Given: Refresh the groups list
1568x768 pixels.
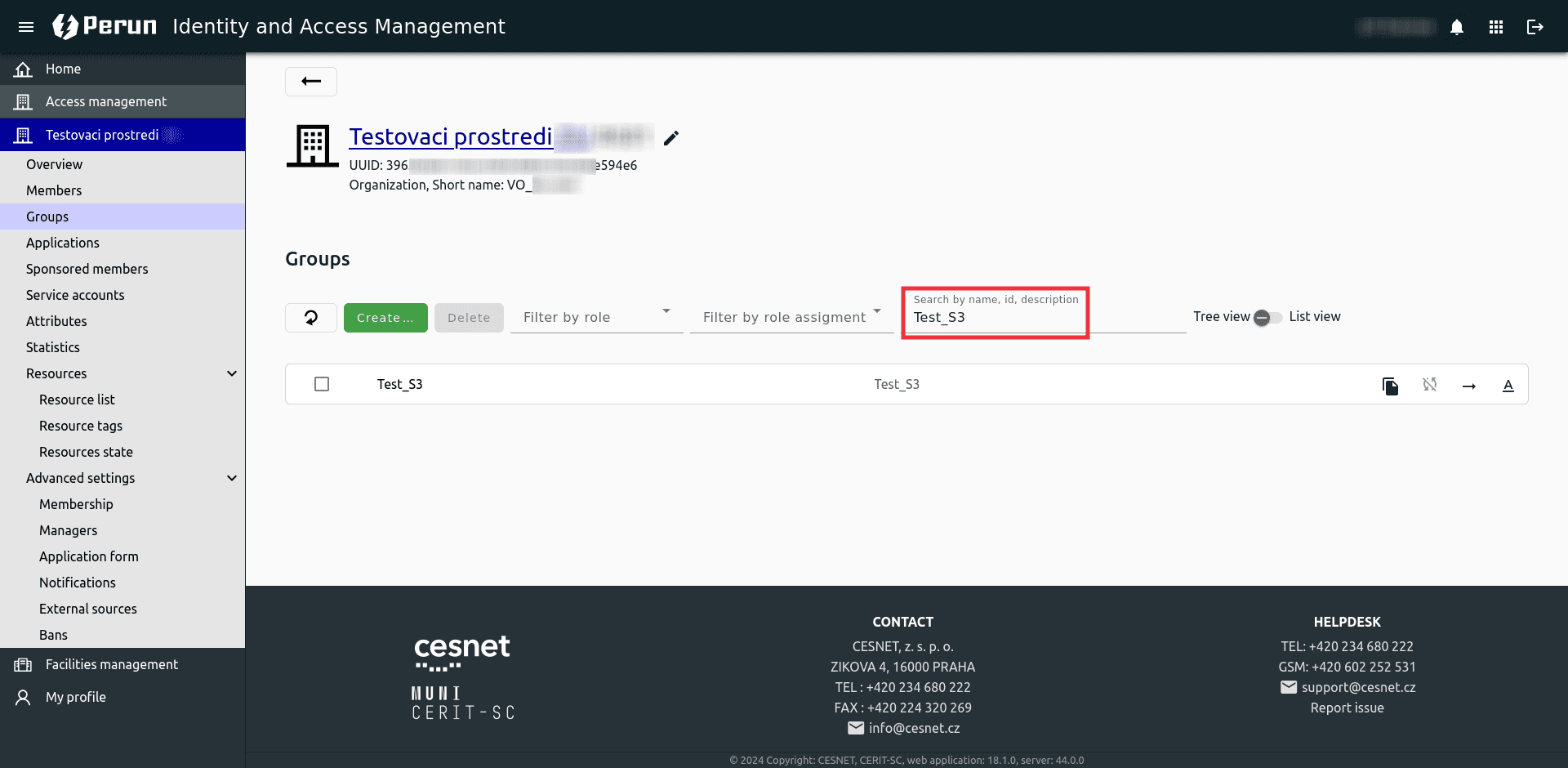Looking at the screenshot, I should 310,318.
